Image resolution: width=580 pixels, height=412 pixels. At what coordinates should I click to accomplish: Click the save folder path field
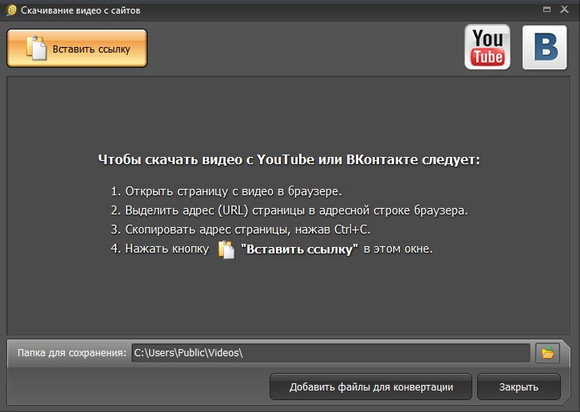coord(331,353)
